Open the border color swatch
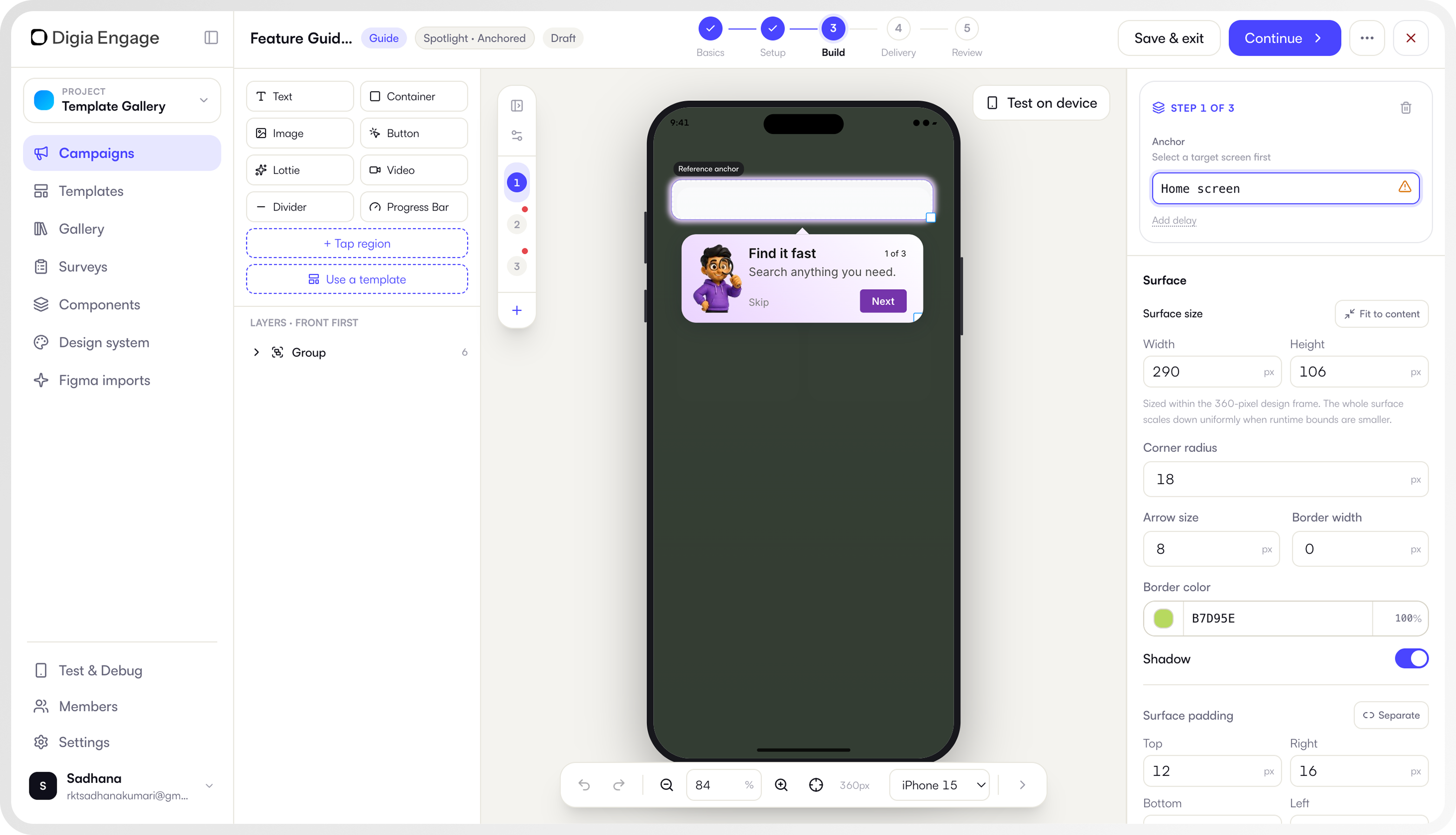1456x835 pixels. [1163, 618]
